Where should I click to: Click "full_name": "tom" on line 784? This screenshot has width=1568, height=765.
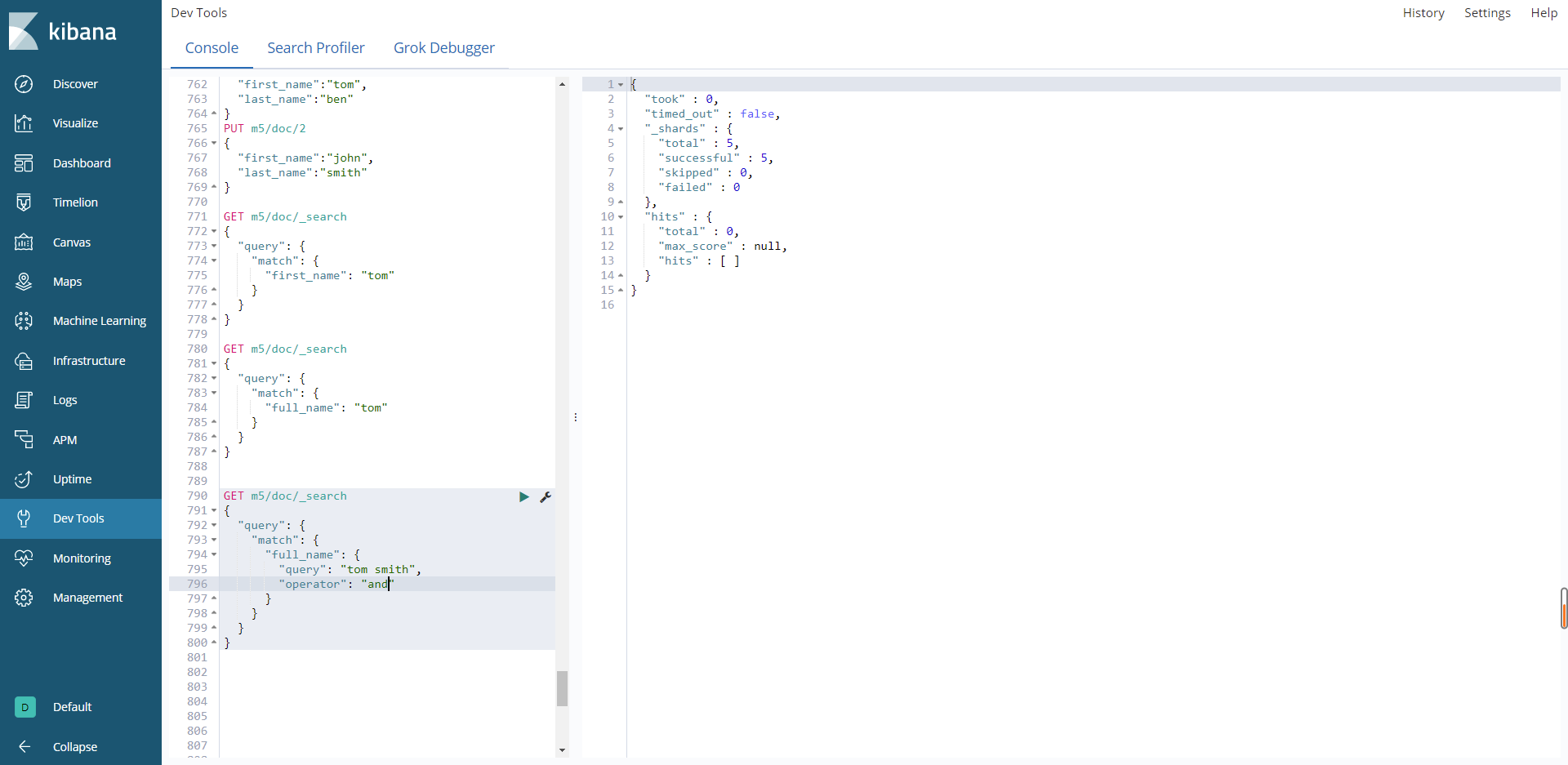tap(326, 407)
